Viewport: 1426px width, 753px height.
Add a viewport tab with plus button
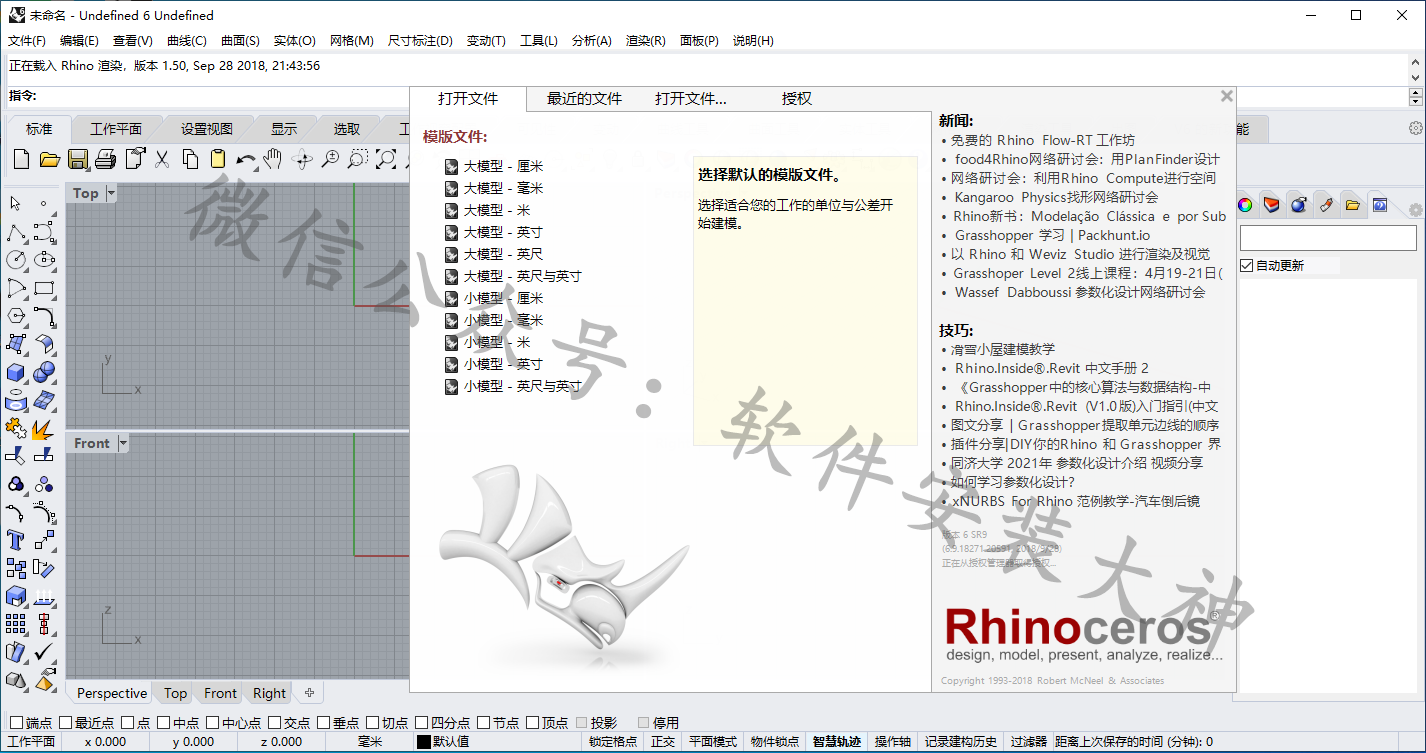[x=309, y=693]
